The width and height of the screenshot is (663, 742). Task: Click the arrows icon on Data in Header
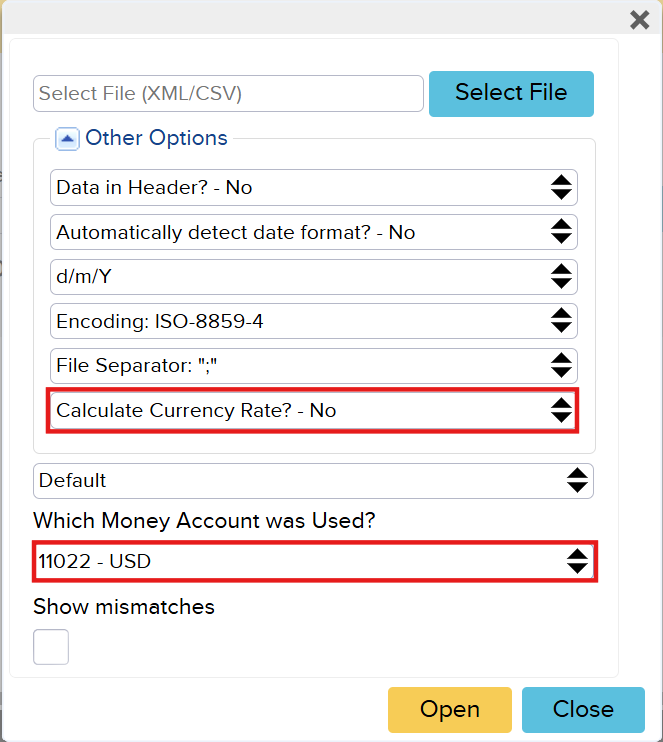[561, 187]
